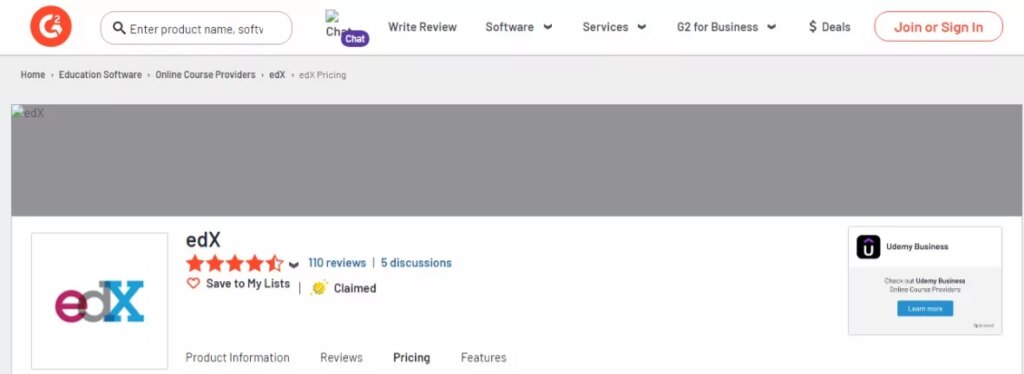This screenshot has width=1024, height=374.
Task: Click the Learn more button
Action: [x=925, y=309]
